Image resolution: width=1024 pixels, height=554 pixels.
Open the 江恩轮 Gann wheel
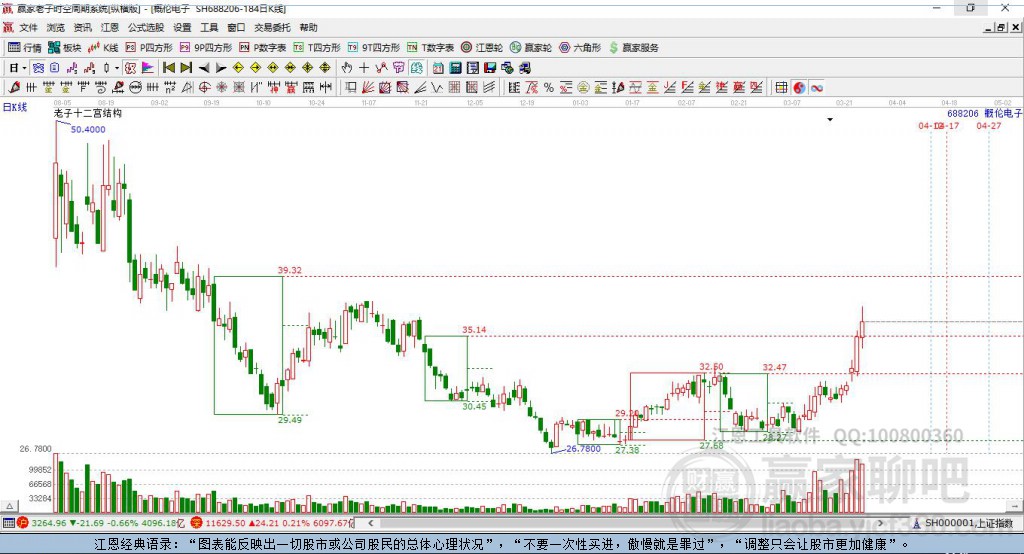(482, 48)
